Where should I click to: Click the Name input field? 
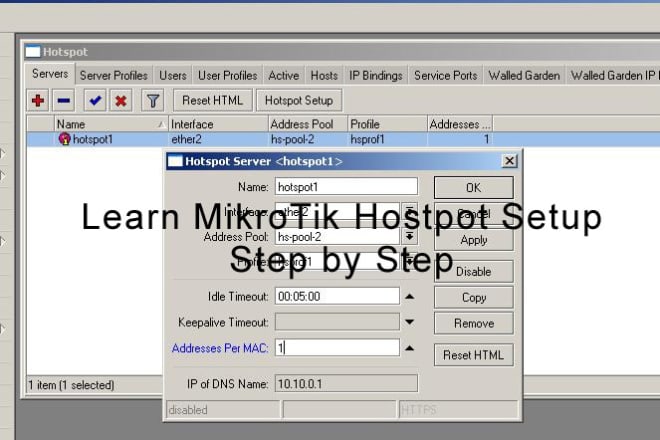pyautogui.click(x=346, y=187)
